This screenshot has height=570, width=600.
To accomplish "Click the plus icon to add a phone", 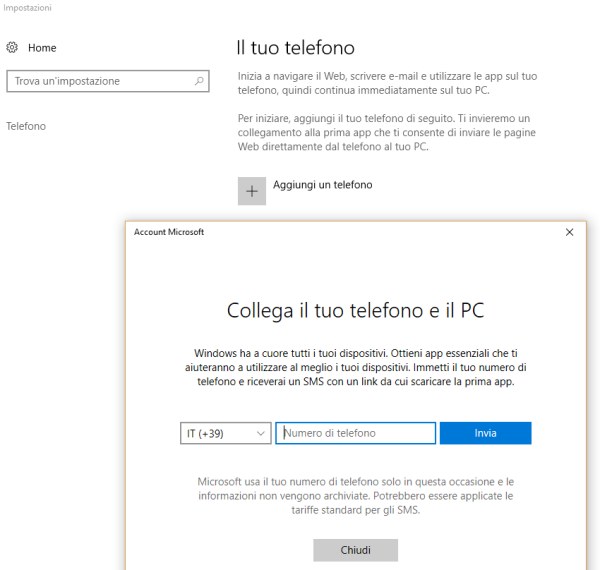I will pos(252,191).
